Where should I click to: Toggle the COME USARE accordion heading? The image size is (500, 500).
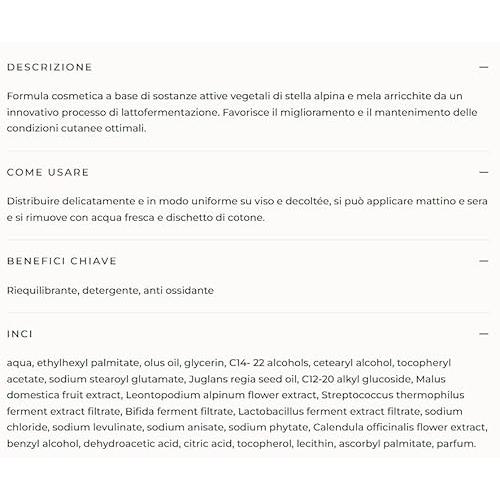pyautogui.click(x=48, y=172)
